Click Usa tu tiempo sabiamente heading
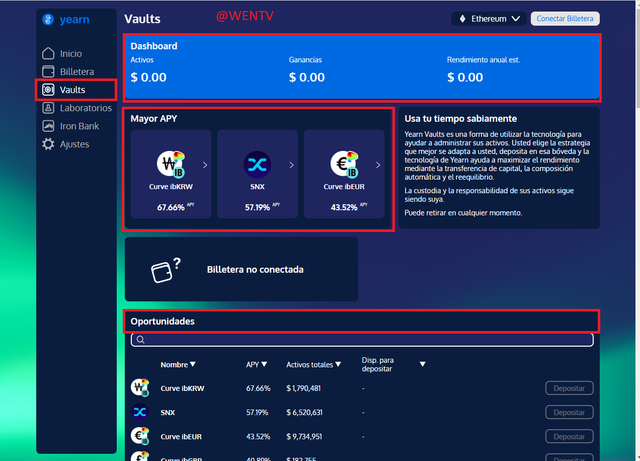640x461 pixels. pyautogui.click(x=461, y=119)
